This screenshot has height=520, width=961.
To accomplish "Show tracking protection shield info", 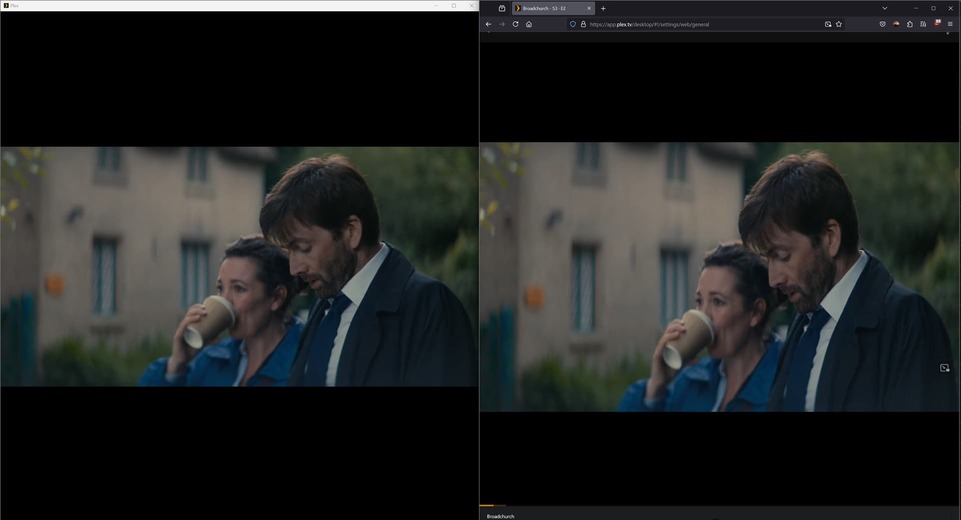I will click(573, 24).
